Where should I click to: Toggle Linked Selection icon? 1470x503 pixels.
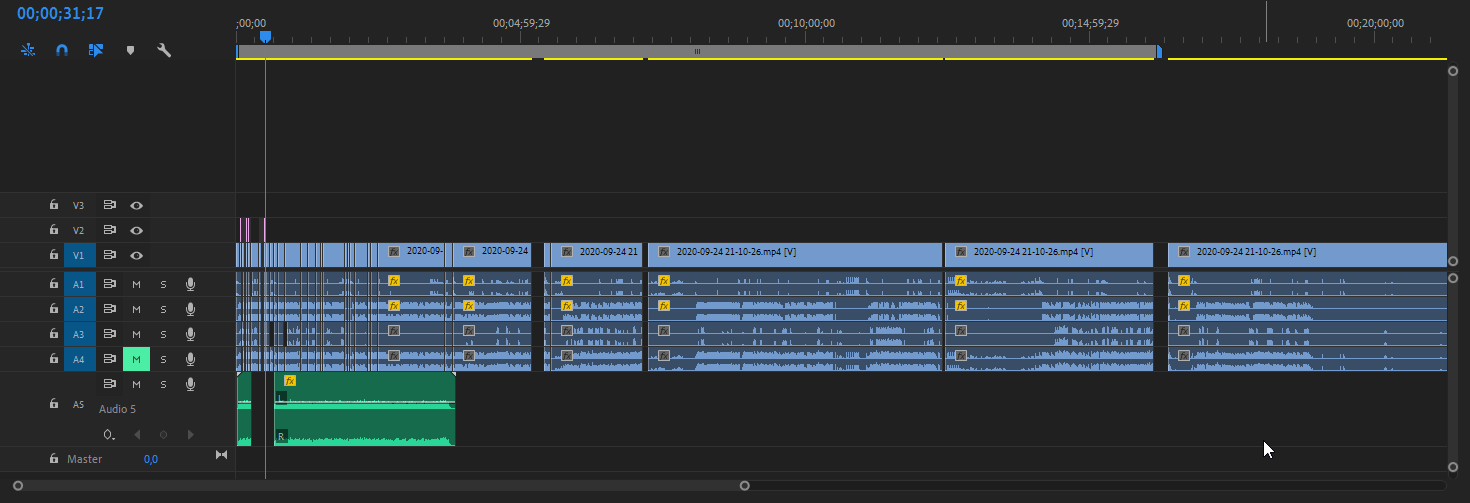click(96, 49)
